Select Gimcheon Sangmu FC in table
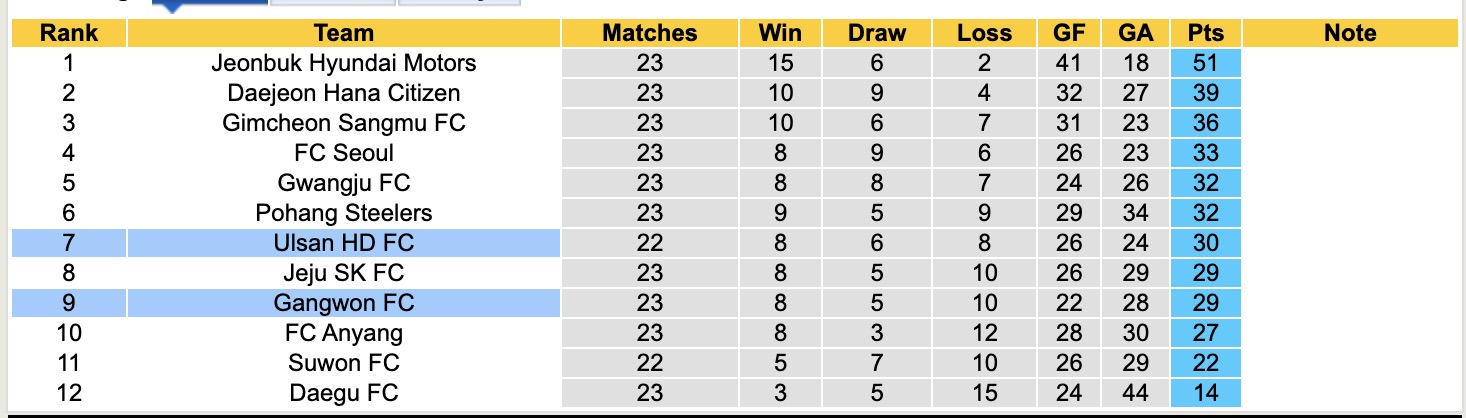Image resolution: width=1466 pixels, height=418 pixels. point(343,123)
